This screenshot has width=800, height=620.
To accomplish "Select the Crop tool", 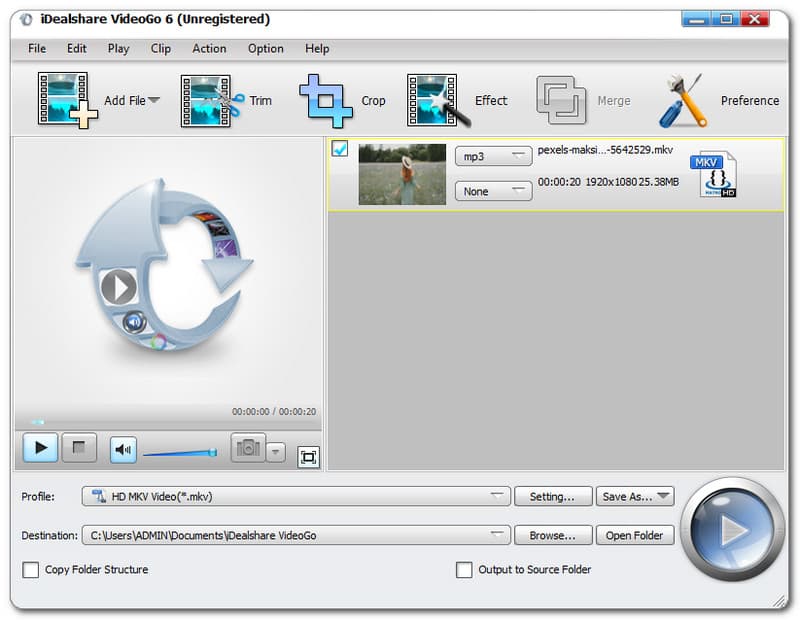I will 326,100.
